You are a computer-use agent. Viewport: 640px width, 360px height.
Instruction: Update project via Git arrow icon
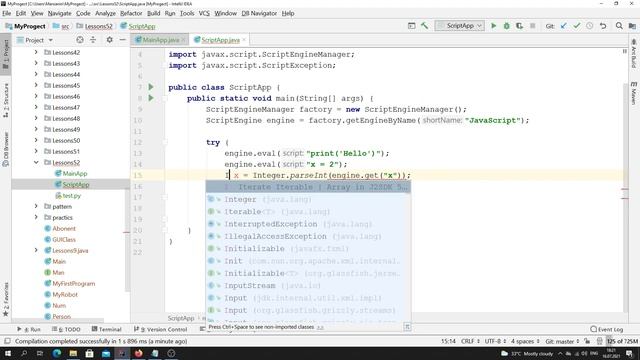tap(564, 26)
